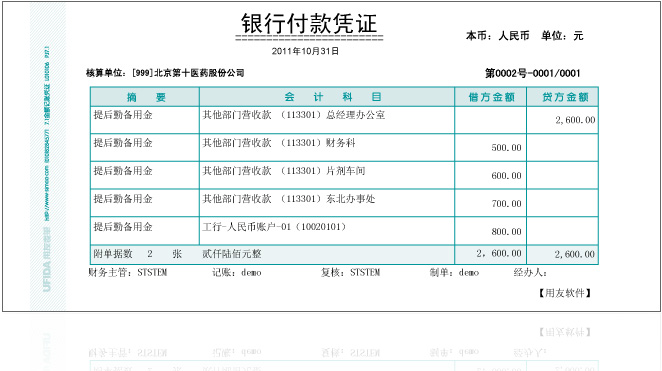The height and width of the screenshot is (371, 662).
Task: Click the 附单据数 2 张 cell
Action: point(137,254)
